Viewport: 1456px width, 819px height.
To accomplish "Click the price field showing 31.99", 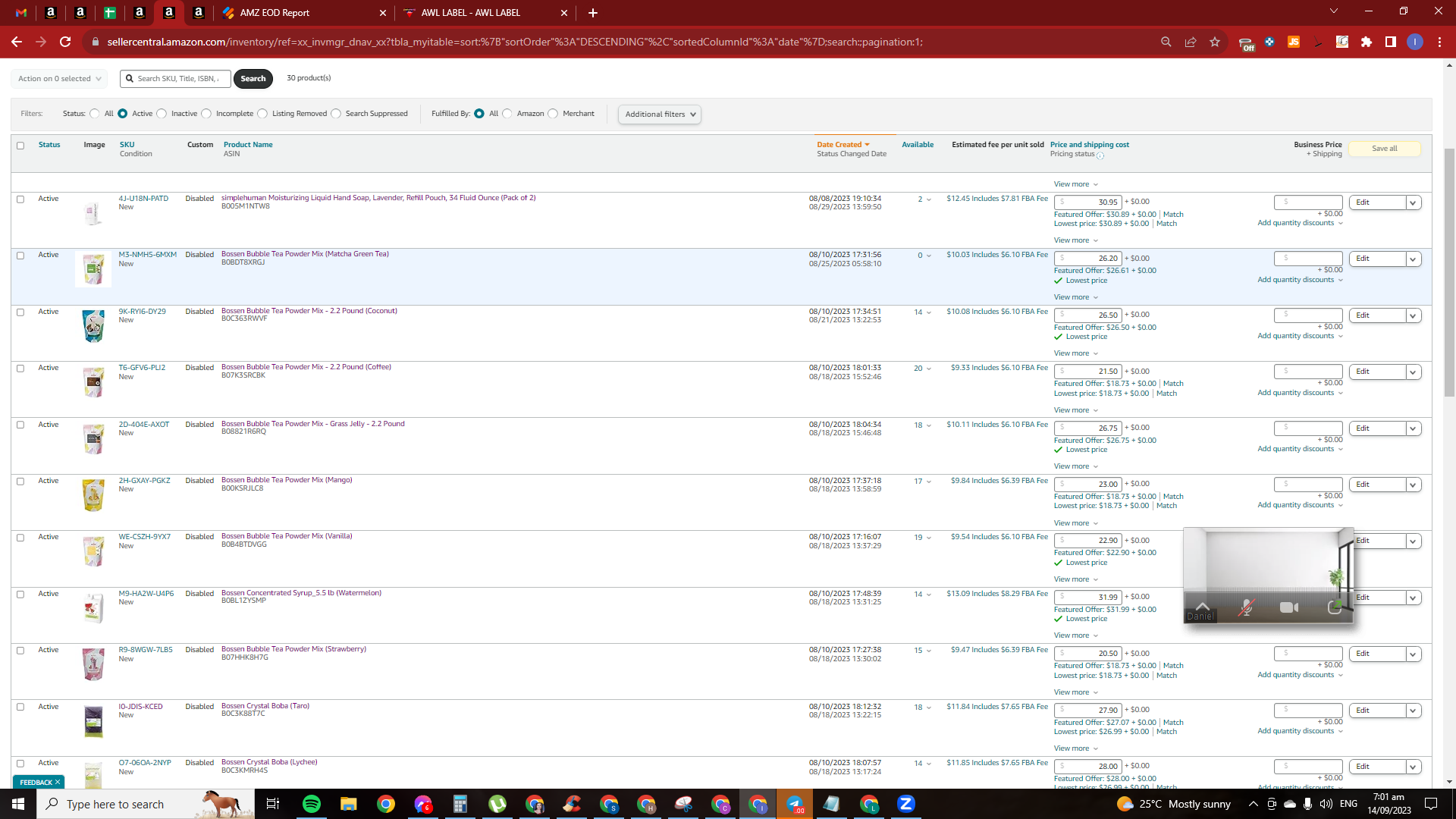I will tap(1088, 598).
